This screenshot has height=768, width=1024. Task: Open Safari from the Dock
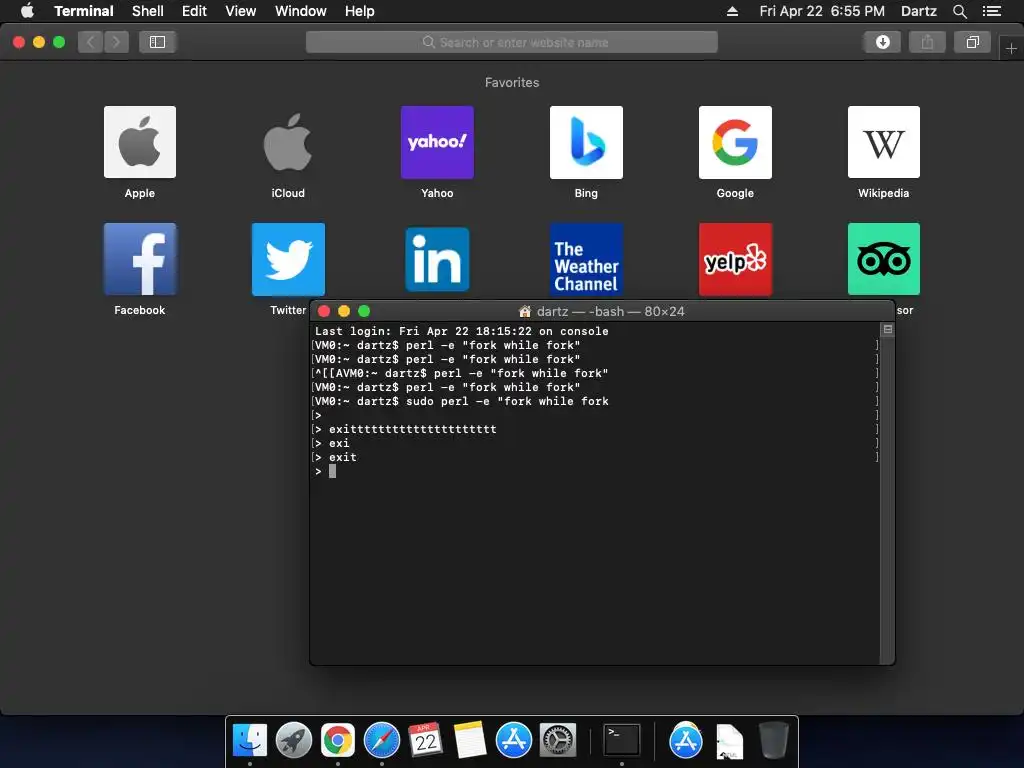click(x=381, y=741)
